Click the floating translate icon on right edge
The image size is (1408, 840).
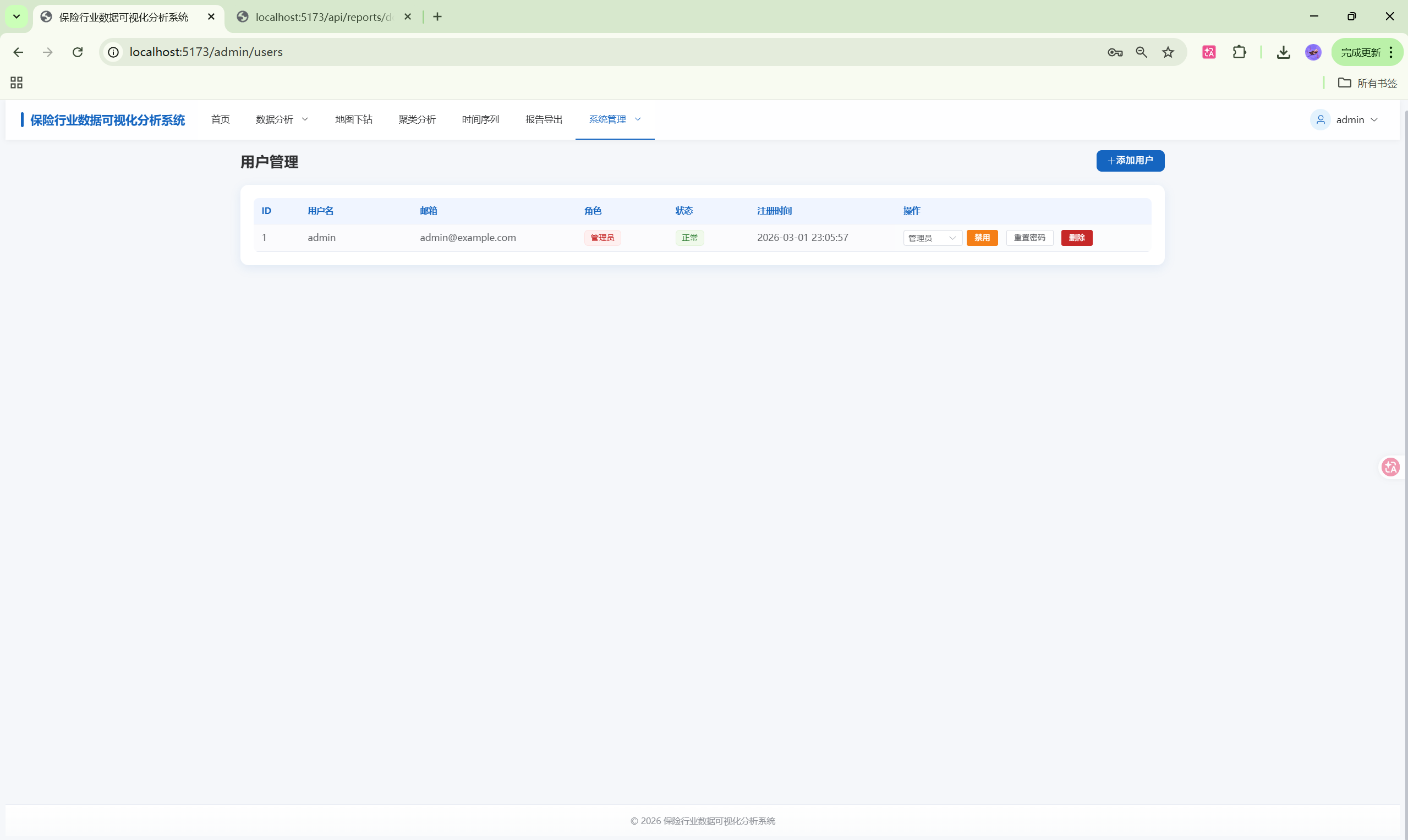(1390, 467)
